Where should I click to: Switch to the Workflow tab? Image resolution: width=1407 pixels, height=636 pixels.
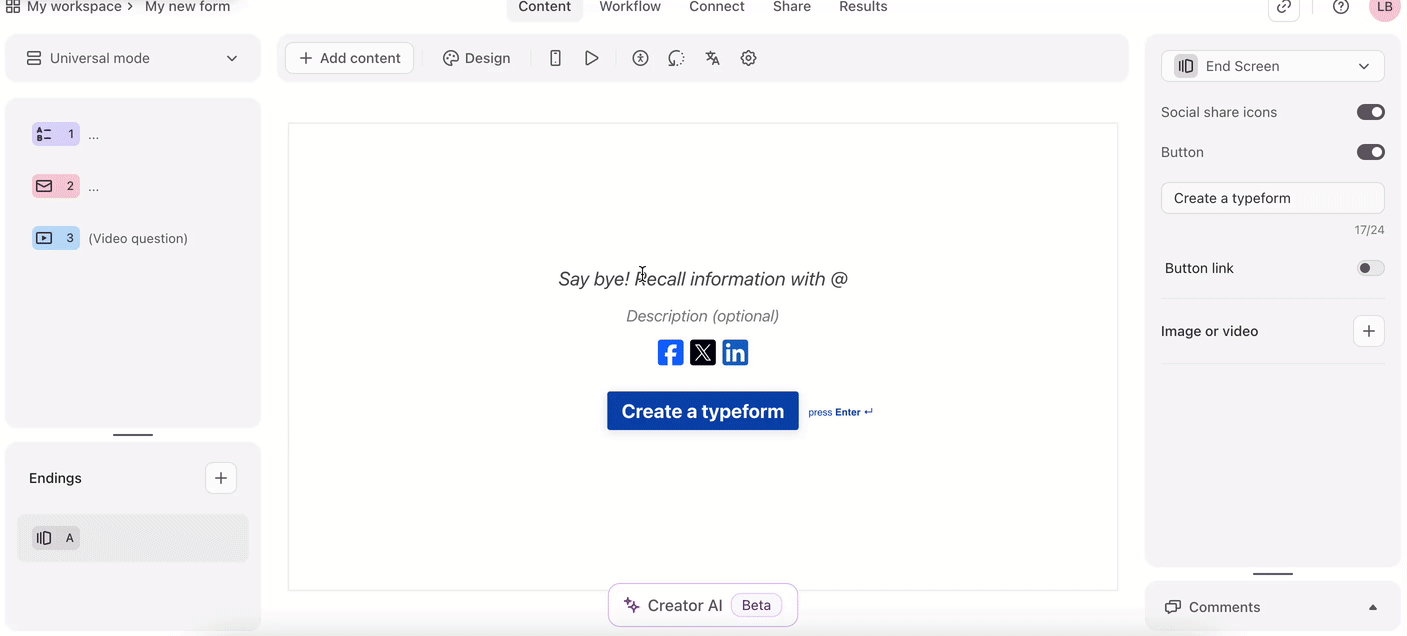pos(630,7)
